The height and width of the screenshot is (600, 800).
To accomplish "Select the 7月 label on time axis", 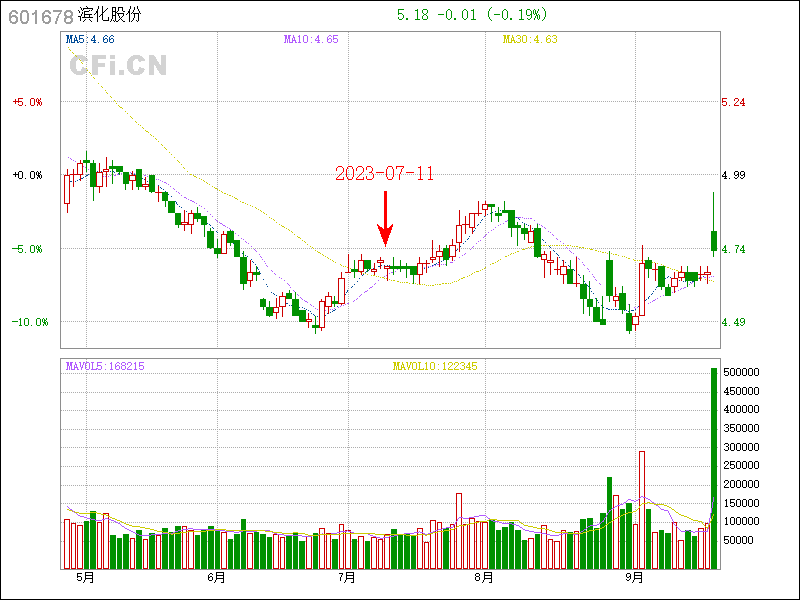I will (346, 578).
